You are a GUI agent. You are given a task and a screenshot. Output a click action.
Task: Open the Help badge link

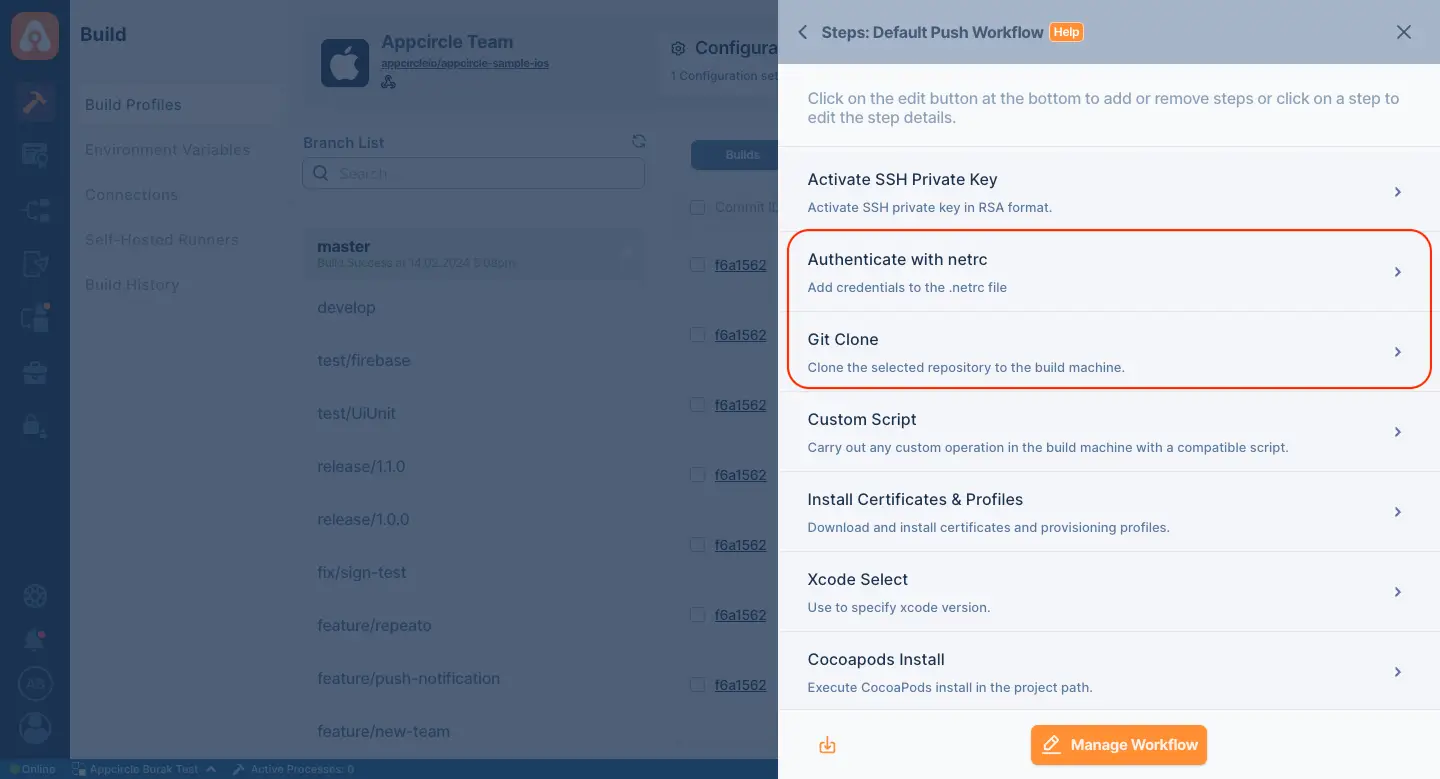(x=1066, y=32)
